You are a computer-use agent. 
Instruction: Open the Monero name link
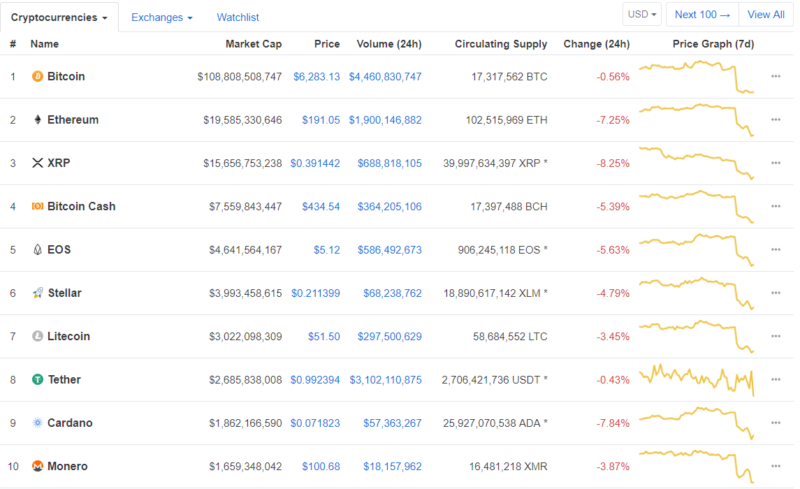[67, 466]
